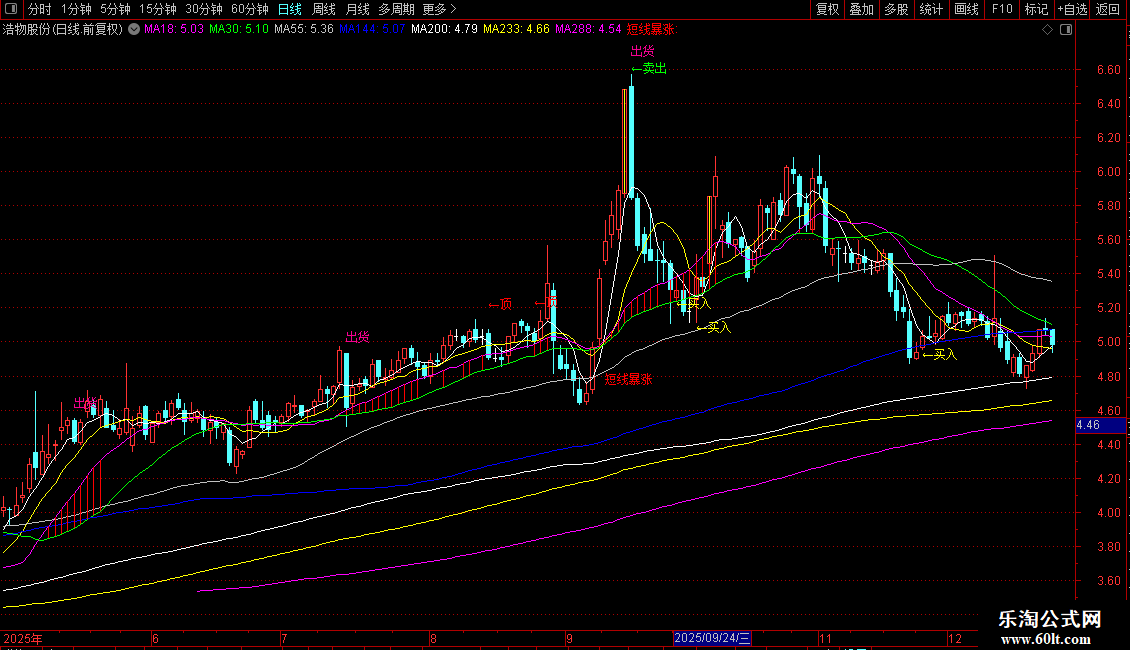Viewport: 1130px width, 650px height.
Task: Add stock via +自选 button
Action: [1072, 9]
